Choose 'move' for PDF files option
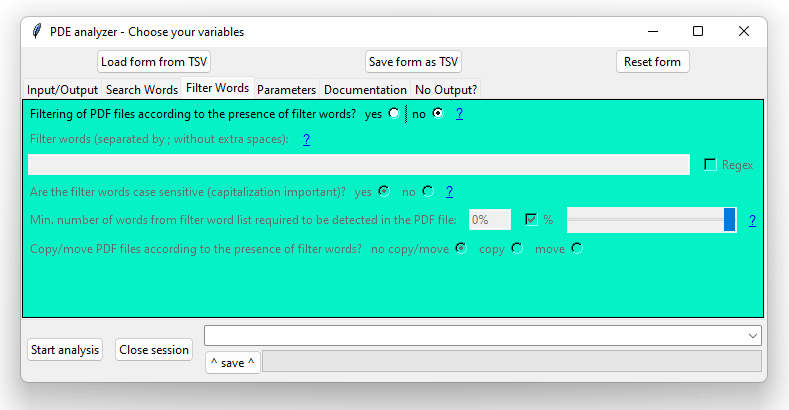Screen dimensions: 789x410 (x=576, y=248)
